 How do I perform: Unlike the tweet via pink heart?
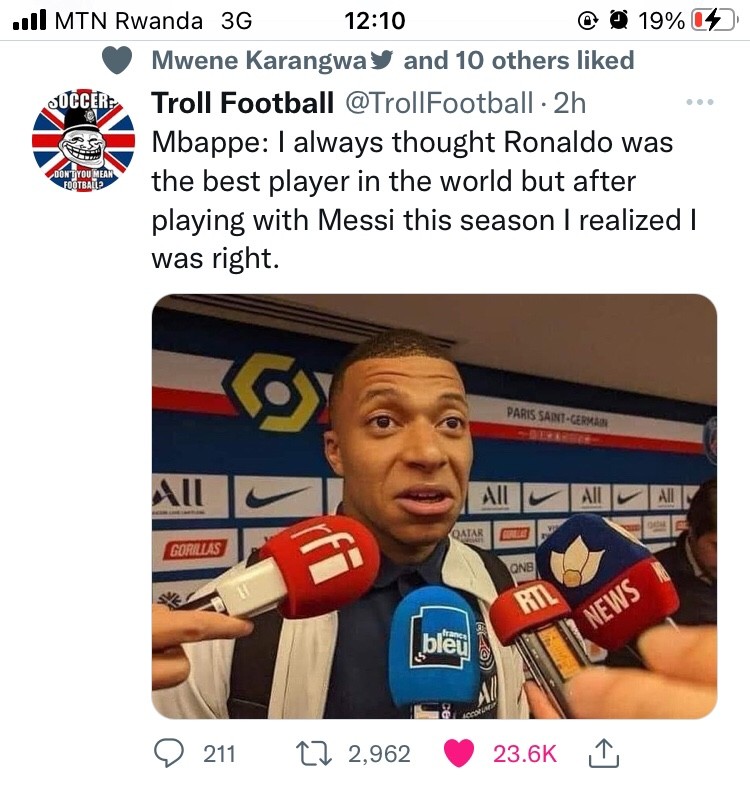click(x=459, y=753)
